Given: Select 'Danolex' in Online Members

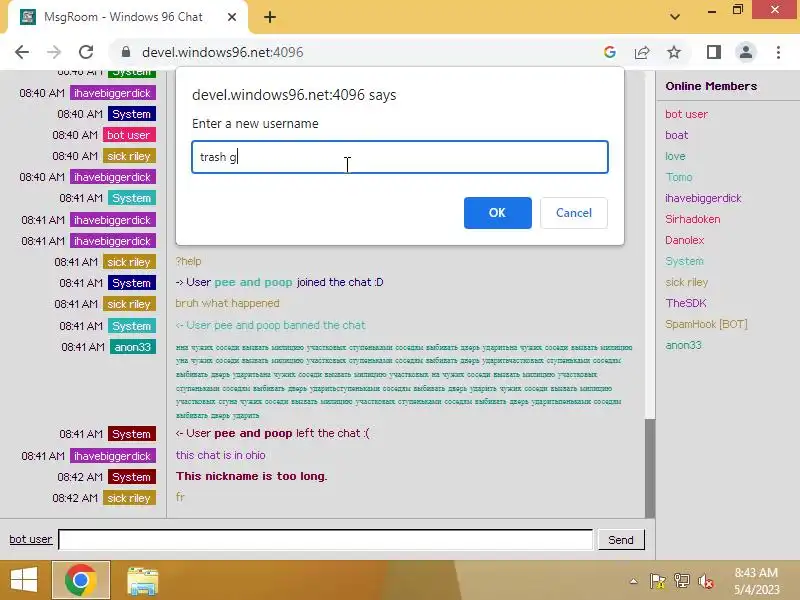Looking at the screenshot, I should click(684, 240).
